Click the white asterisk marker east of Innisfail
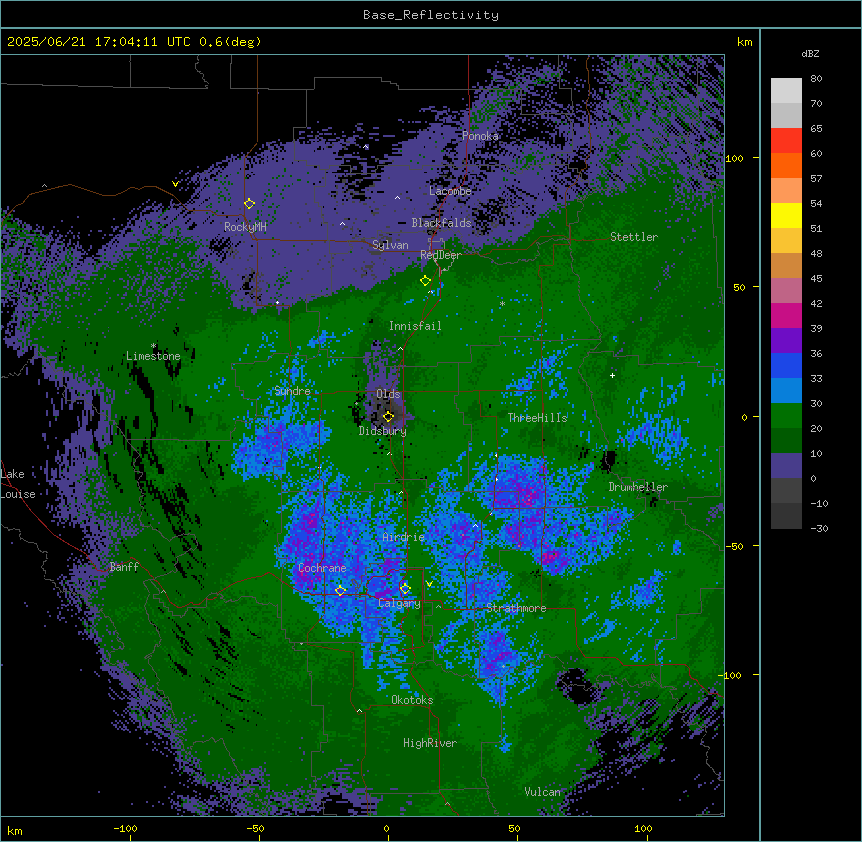The image size is (862, 842). [x=502, y=304]
